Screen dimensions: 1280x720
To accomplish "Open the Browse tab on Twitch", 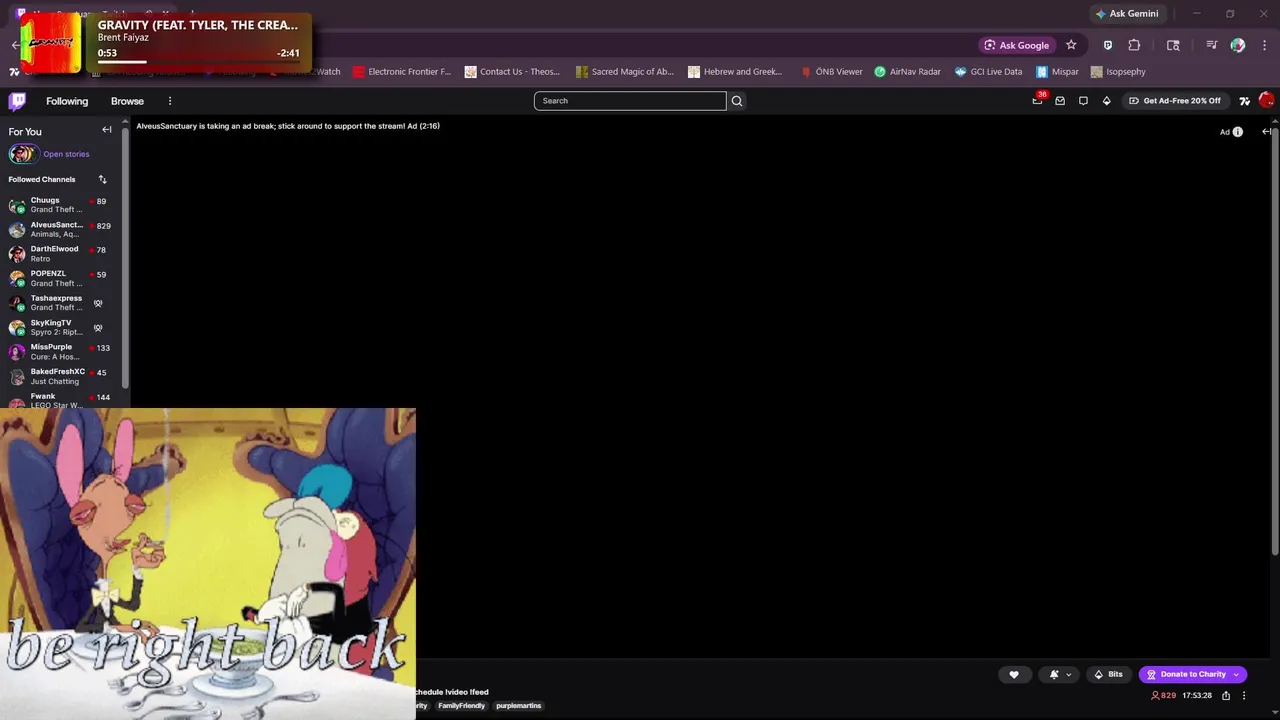I will click(x=127, y=101).
